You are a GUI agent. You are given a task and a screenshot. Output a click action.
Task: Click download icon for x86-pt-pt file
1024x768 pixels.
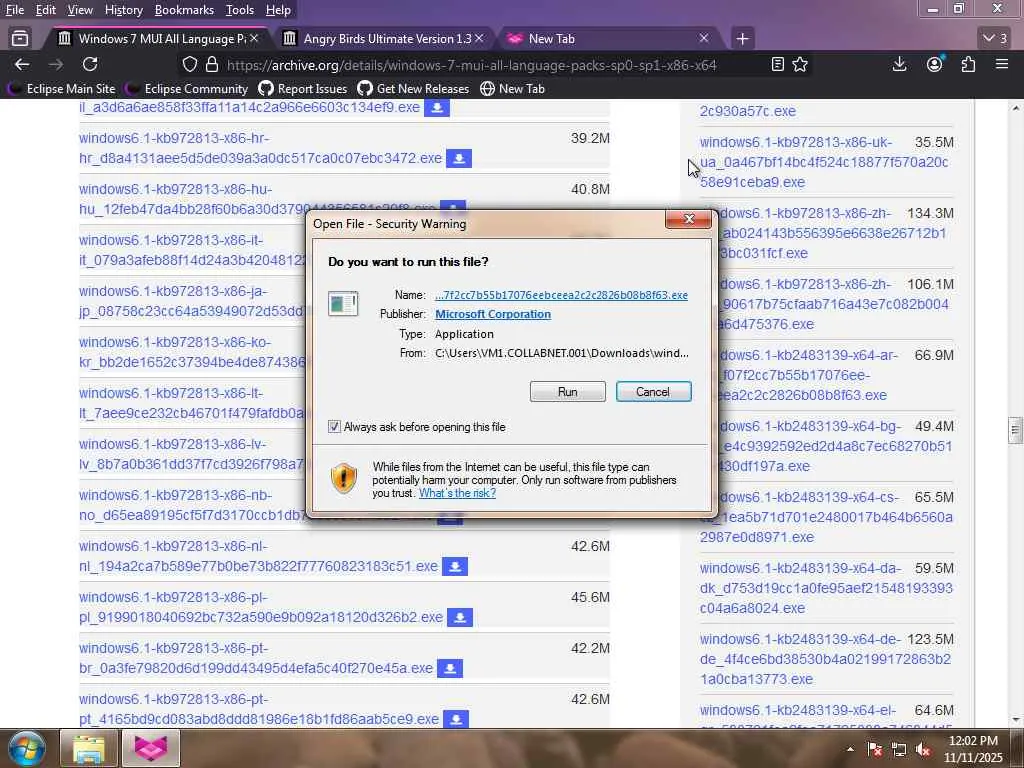pyautogui.click(x=456, y=719)
